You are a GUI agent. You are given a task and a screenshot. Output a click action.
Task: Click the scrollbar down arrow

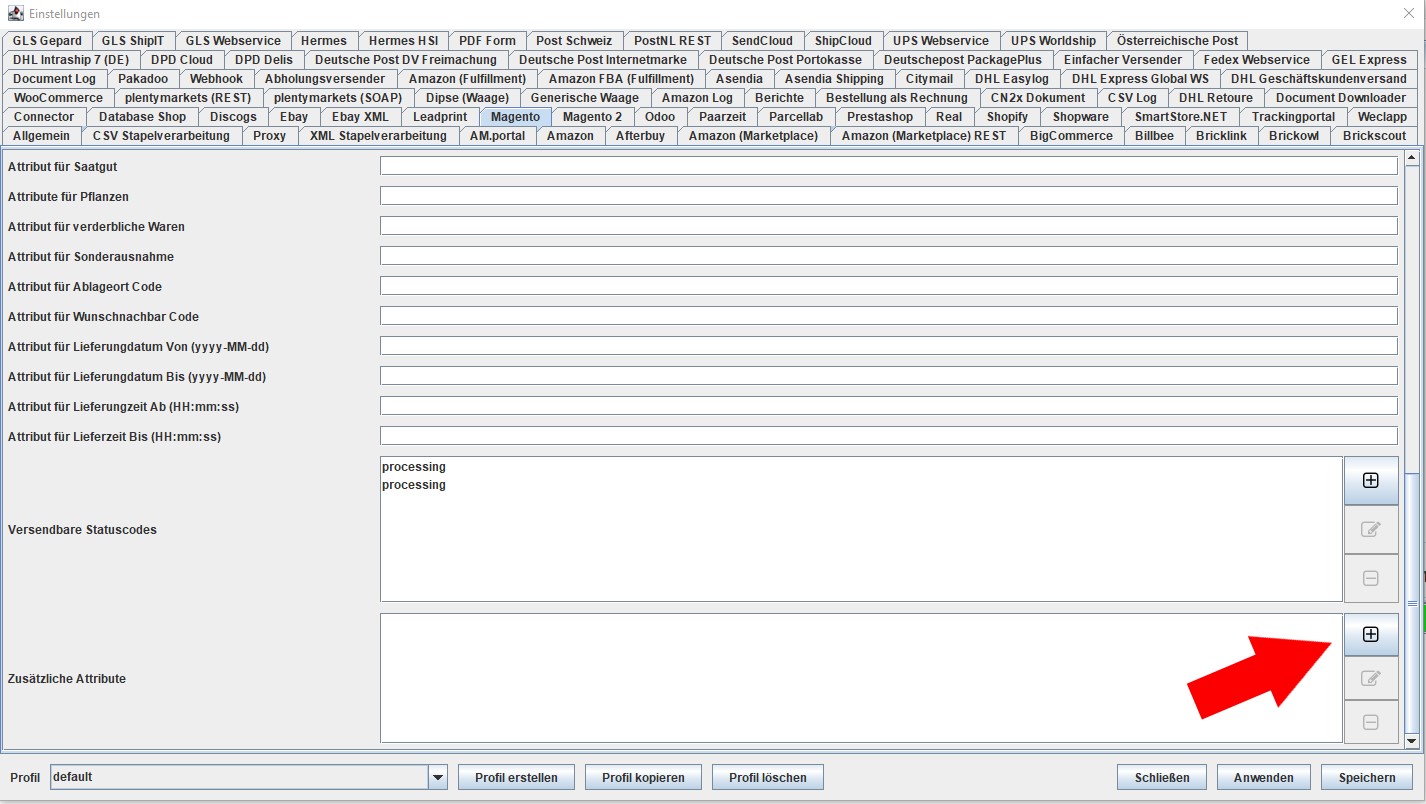[x=1412, y=741]
